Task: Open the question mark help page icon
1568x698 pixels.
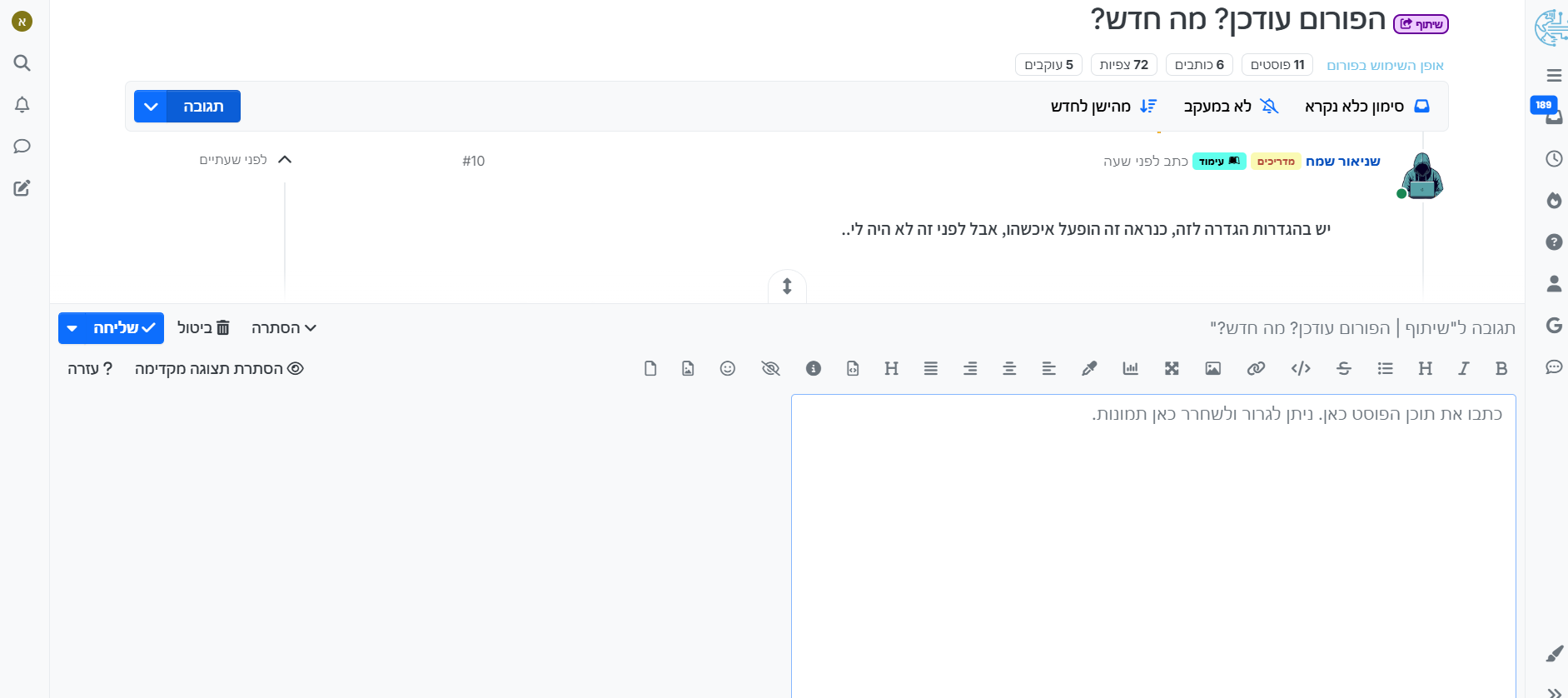Action: coord(1554,242)
